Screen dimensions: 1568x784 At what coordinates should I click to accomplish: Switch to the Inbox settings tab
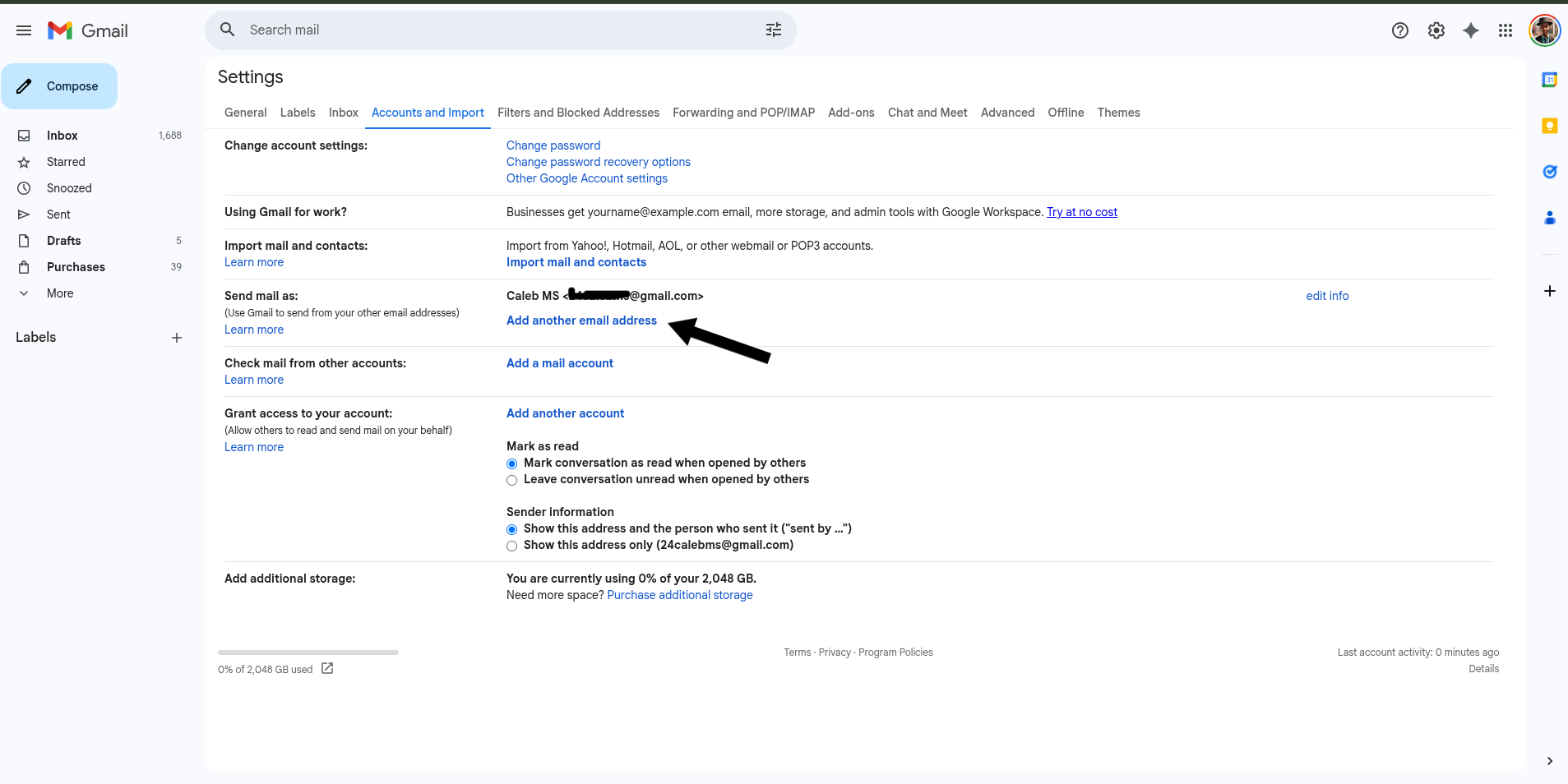pyautogui.click(x=344, y=113)
